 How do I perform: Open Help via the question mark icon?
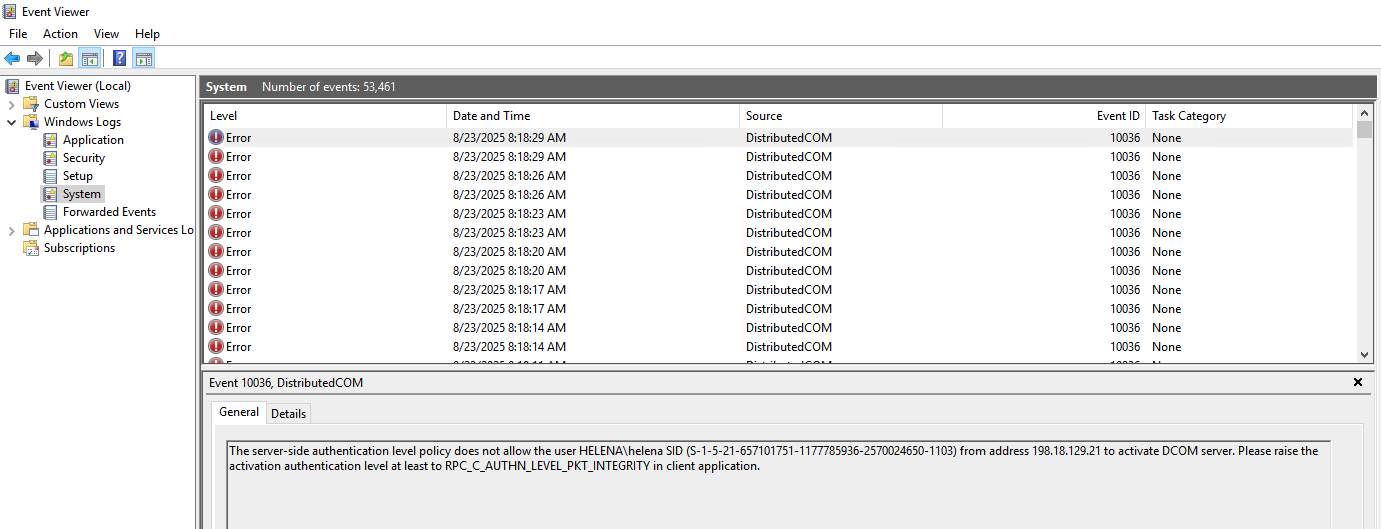(x=119, y=58)
